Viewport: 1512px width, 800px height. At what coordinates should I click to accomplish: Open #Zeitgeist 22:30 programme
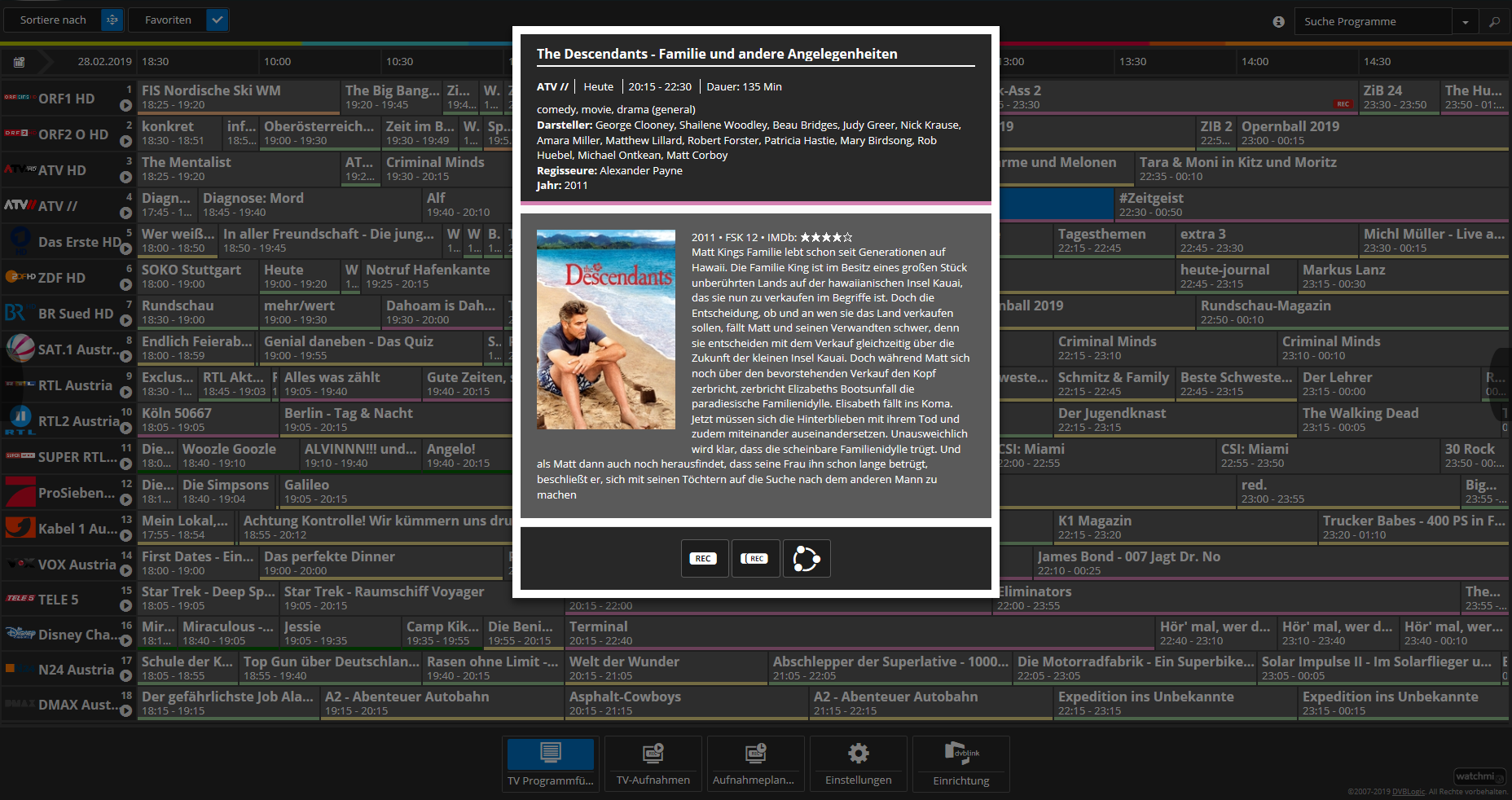pyautogui.click(x=1312, y=204)
